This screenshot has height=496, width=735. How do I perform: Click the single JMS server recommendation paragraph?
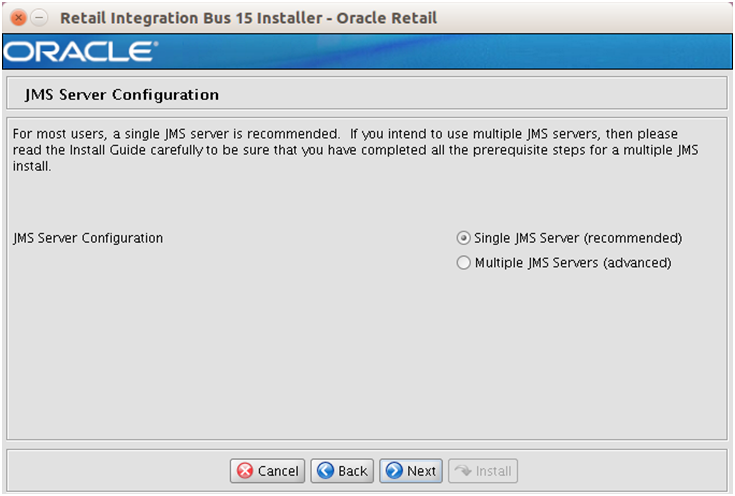point(355,150)
